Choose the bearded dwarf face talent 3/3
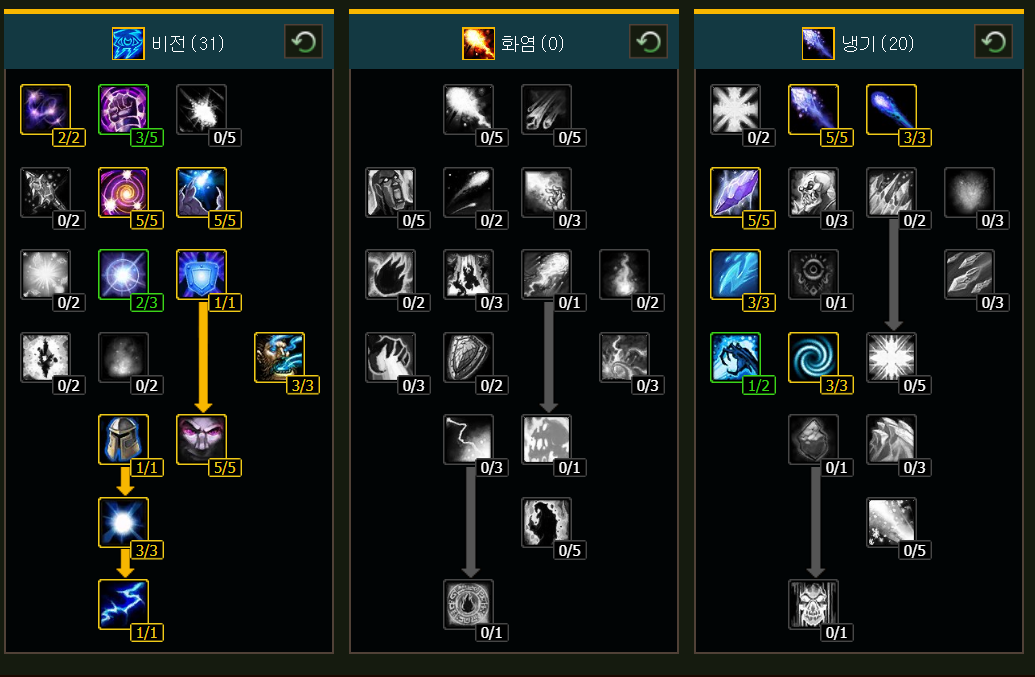 point(279,357)
